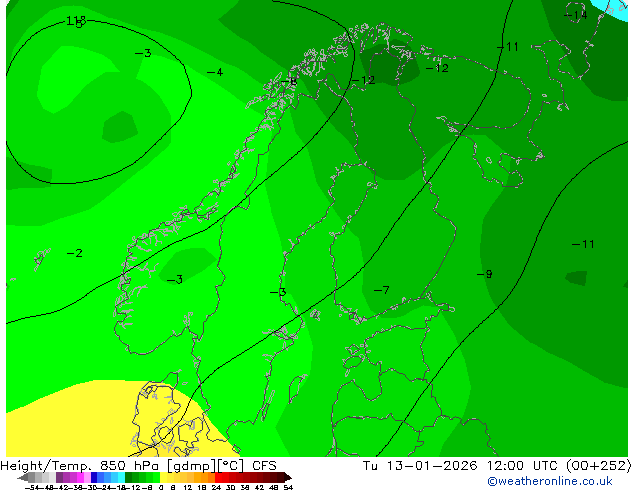
Task: Click the '-14' temperature label
Action: pyautogui.click(x=575, y=15)
